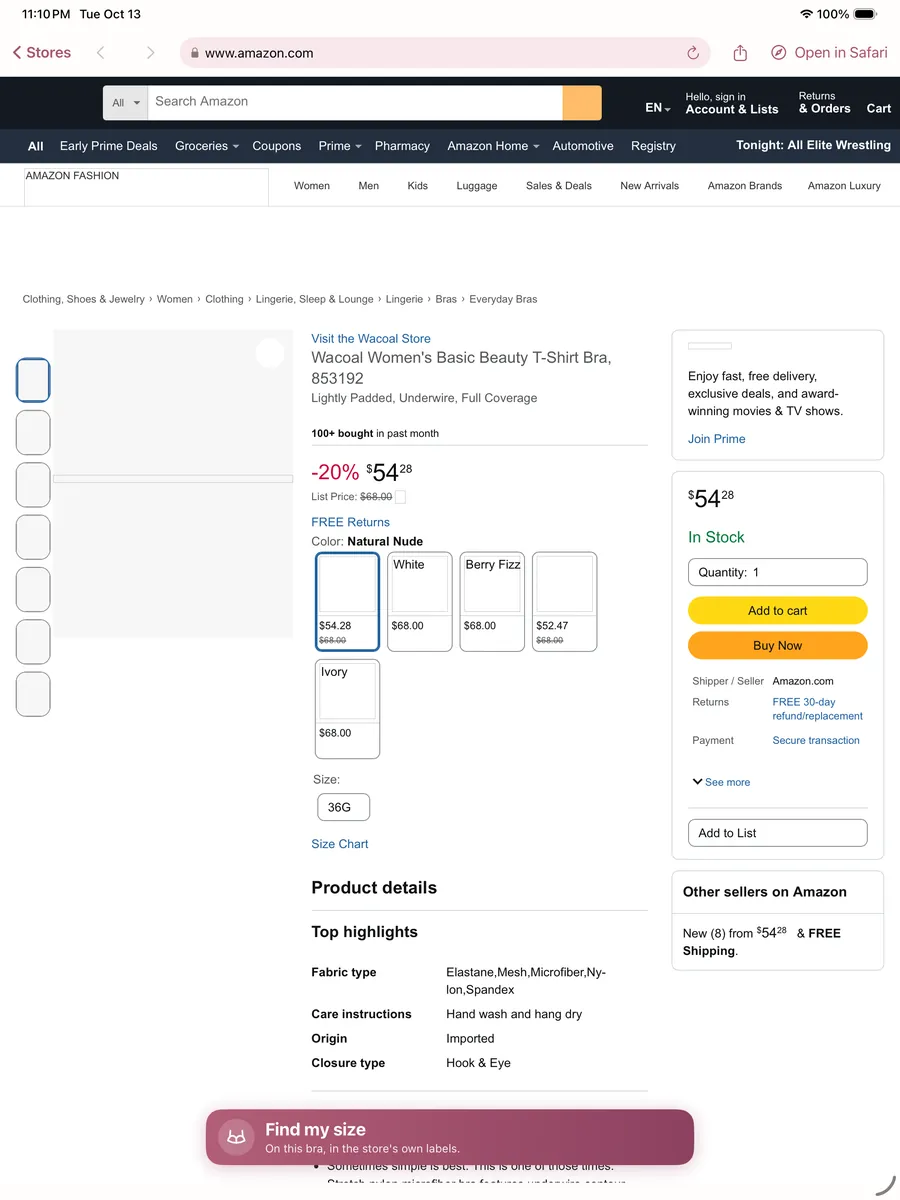Open the All search category dropdown
Viewport: 900px width, 1200px height.
coord(126,102)
